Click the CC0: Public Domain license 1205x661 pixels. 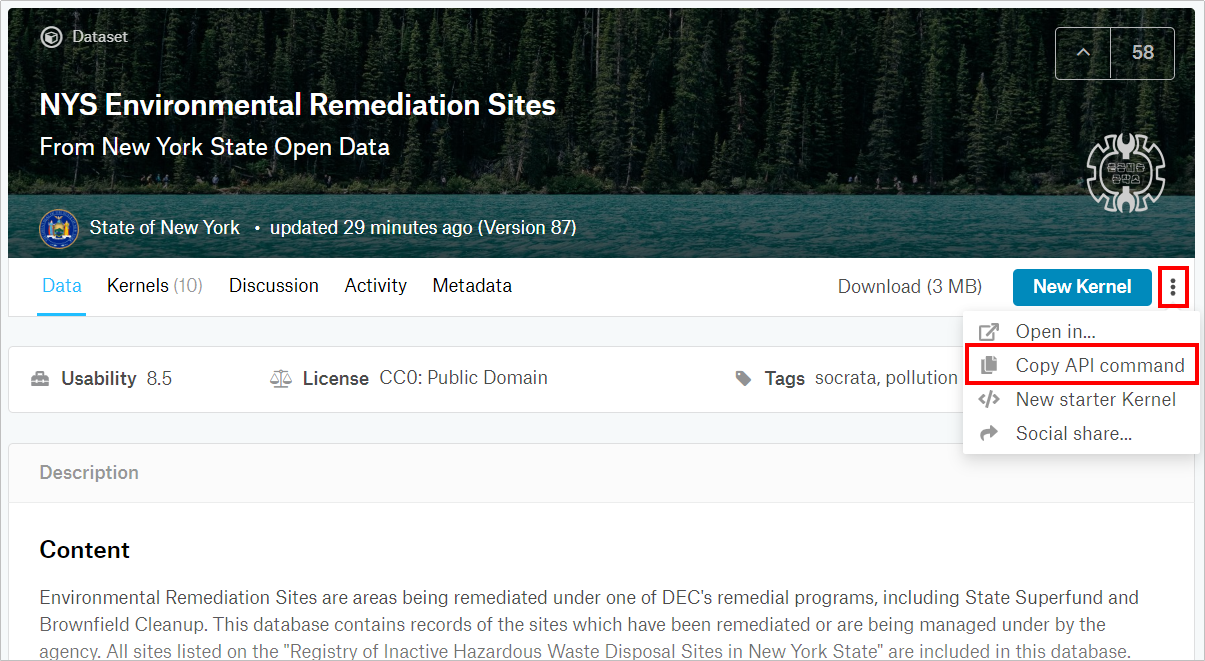click(464, 378)
